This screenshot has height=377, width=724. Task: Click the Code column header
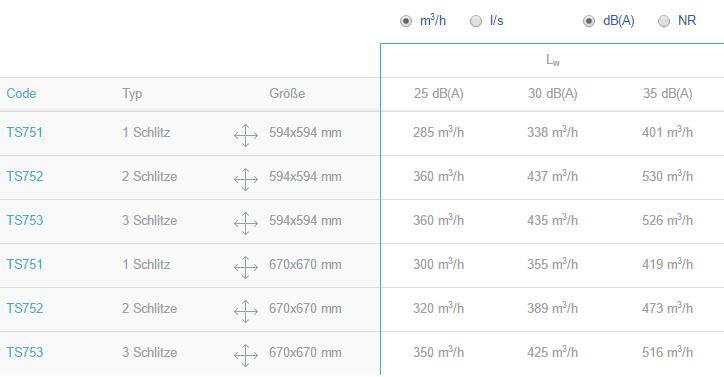tap(21, 93)
